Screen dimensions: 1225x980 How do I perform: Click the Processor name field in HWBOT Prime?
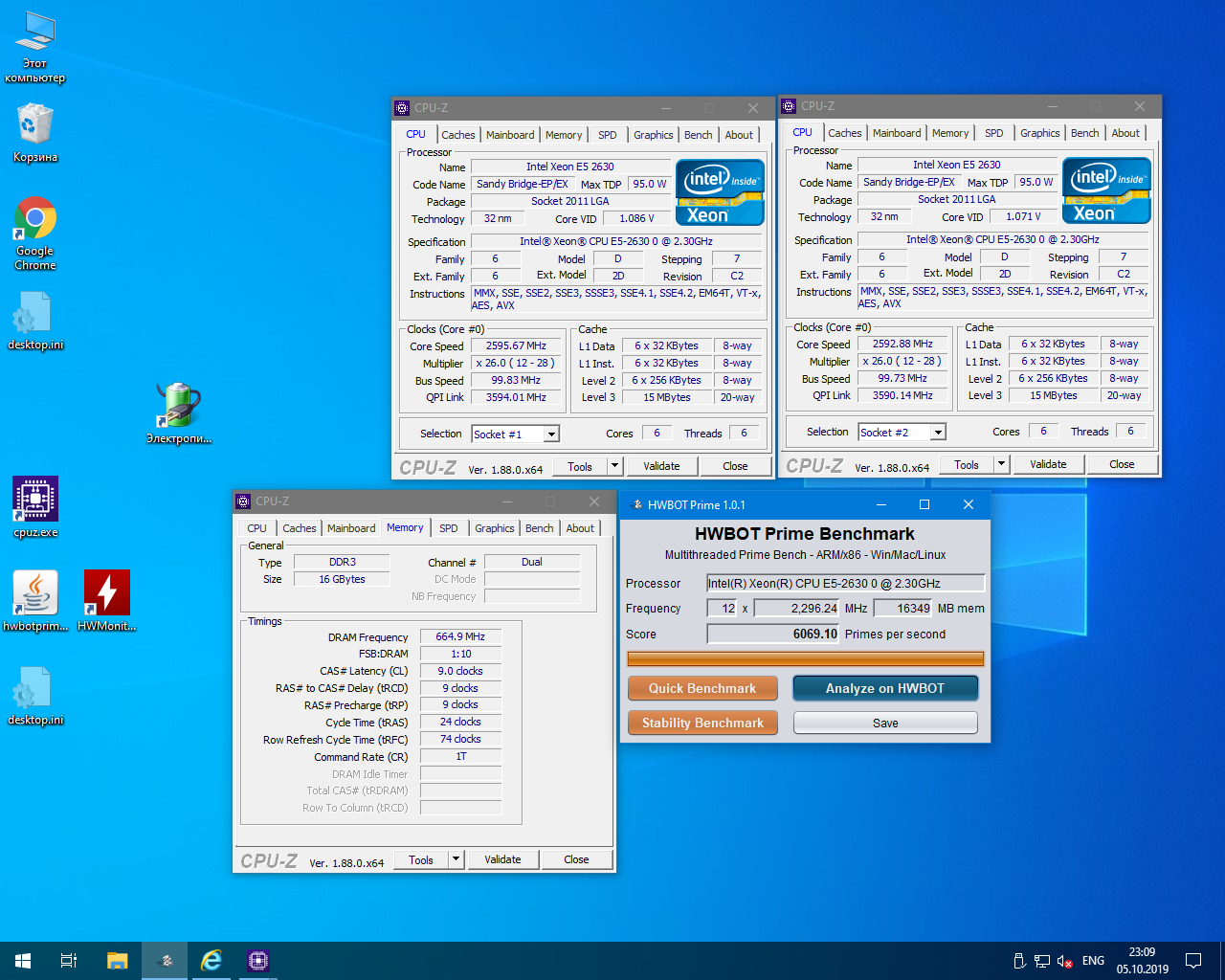tap(846, 583)
